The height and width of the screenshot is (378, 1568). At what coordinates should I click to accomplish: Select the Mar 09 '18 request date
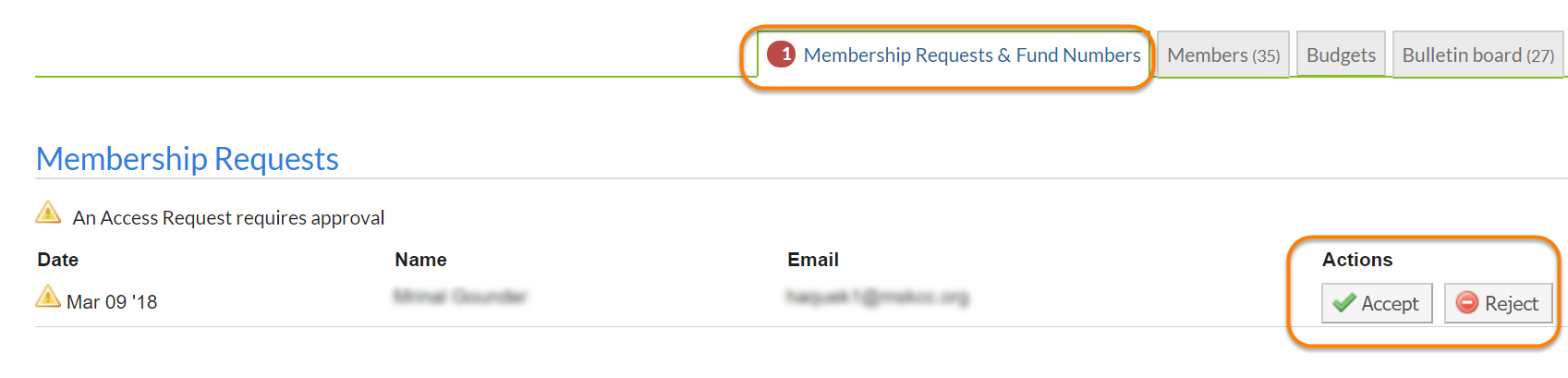pyautogui.click(x=112, y=302)
